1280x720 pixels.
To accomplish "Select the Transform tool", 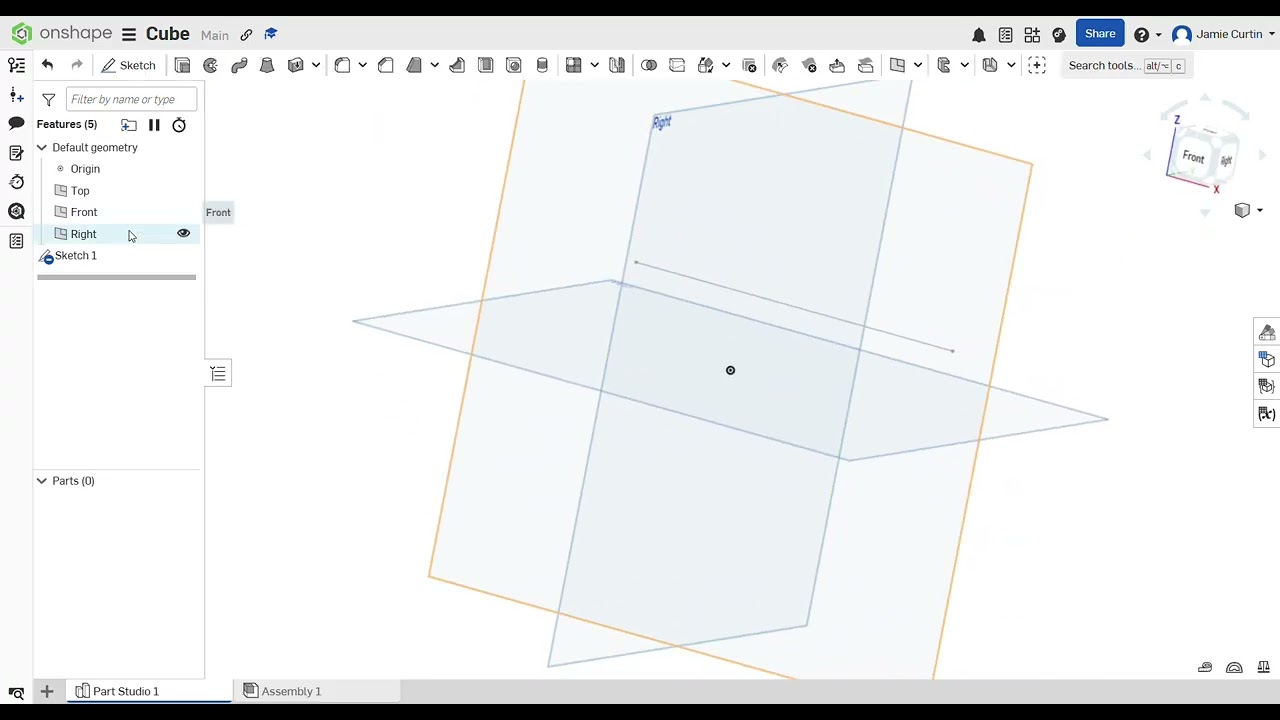I will pos(705,65).
